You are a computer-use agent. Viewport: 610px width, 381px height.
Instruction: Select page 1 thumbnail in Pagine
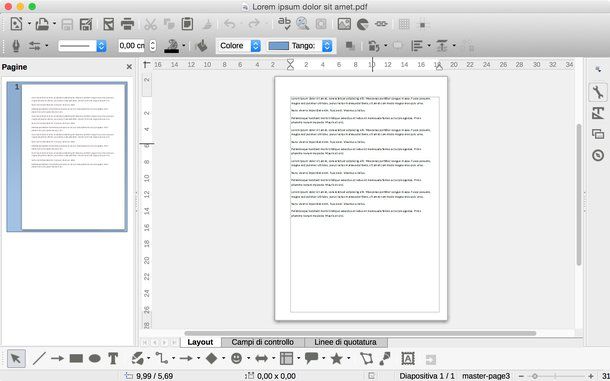(x=67, y=156)
